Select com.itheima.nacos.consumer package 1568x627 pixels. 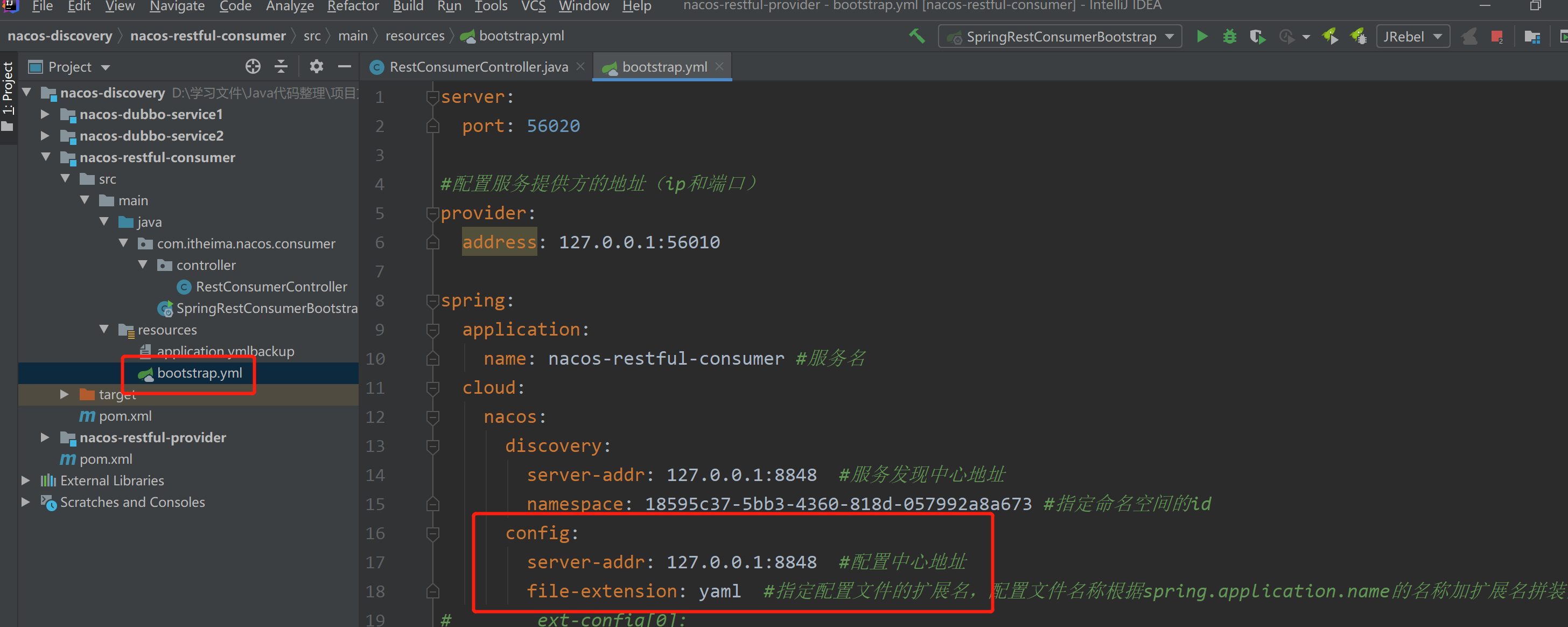[237, 243]
